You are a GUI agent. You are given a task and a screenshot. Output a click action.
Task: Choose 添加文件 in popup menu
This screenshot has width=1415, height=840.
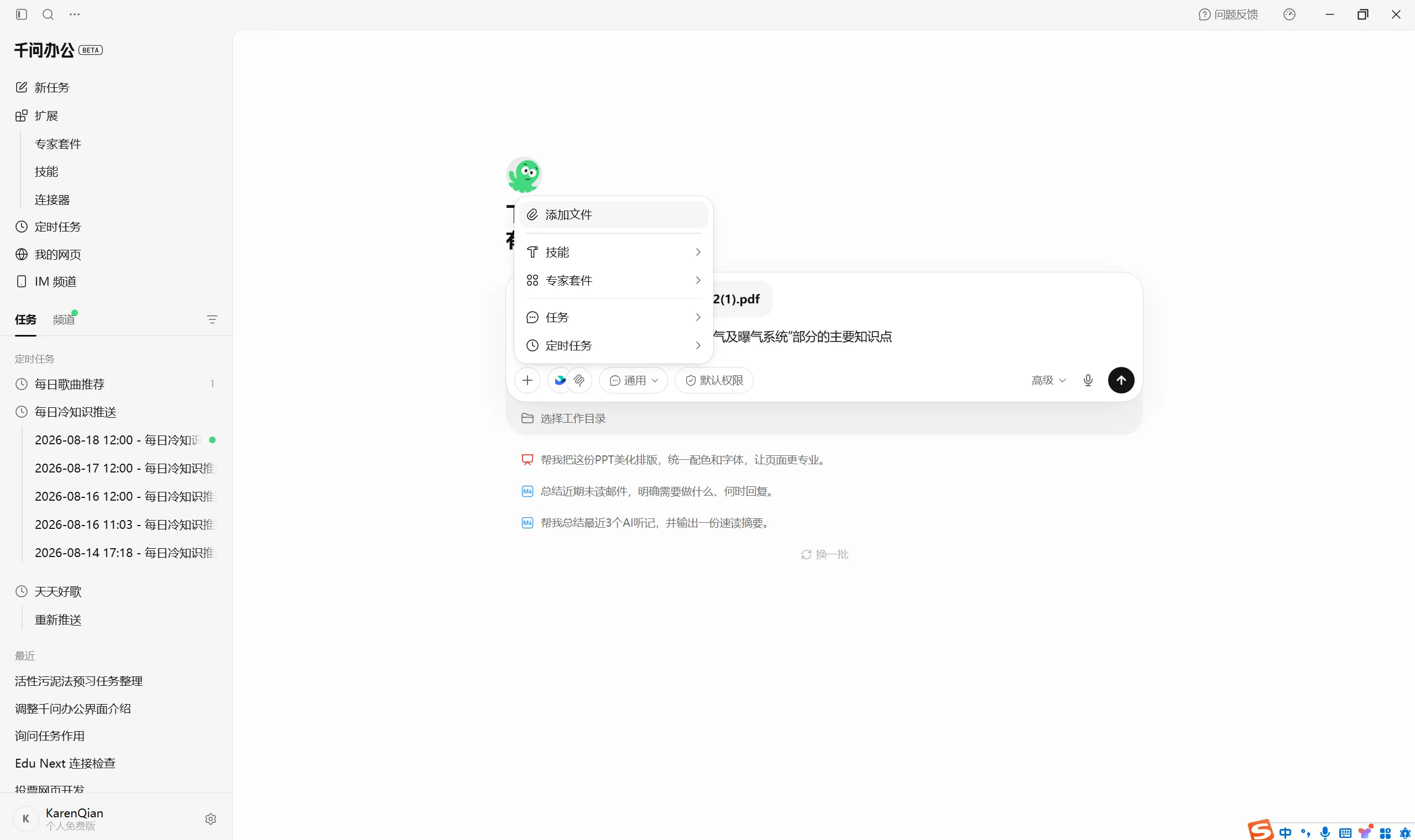pos(613,214)
